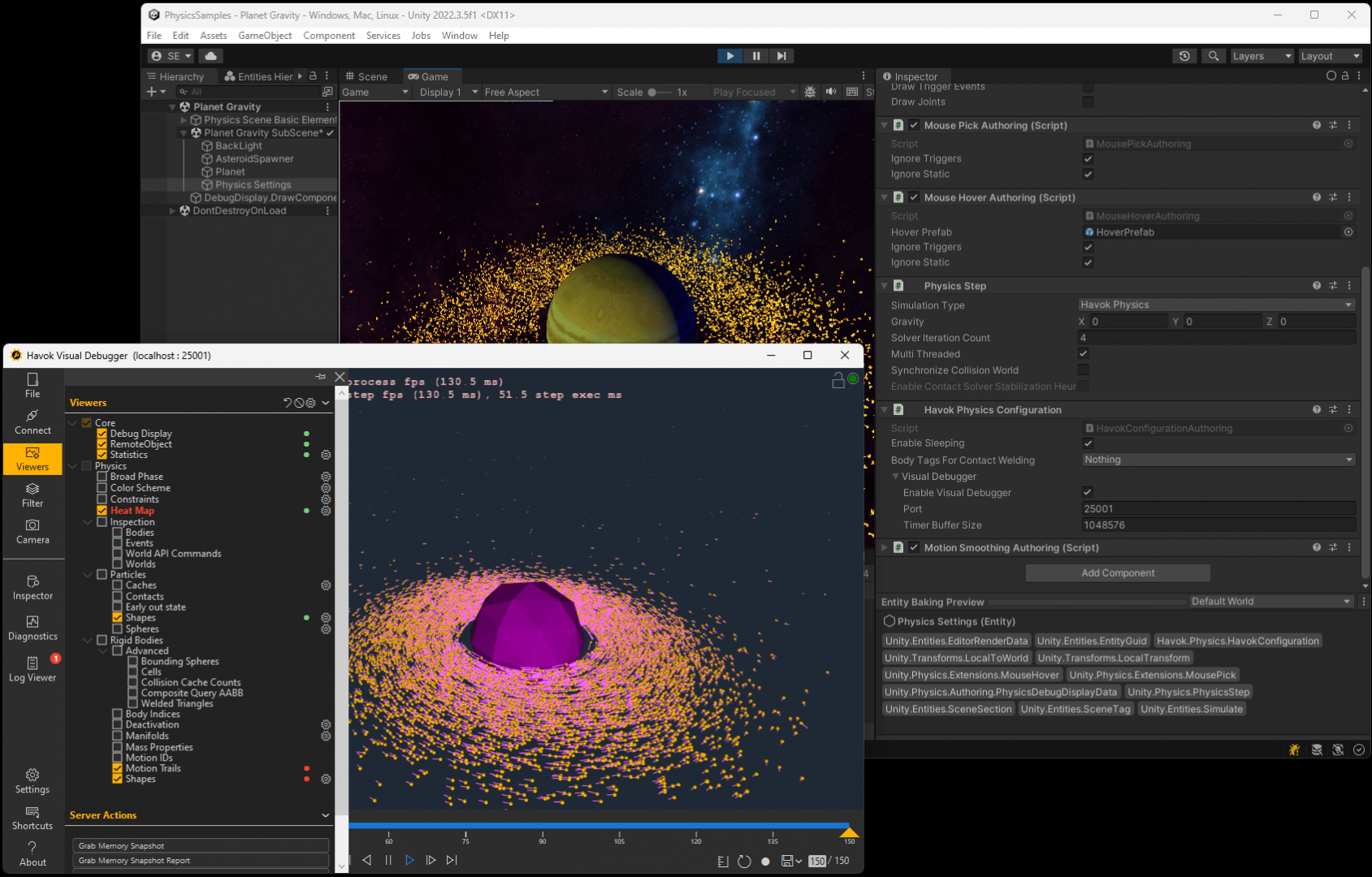1372x877 pixels.
Task: Click the record dot in Havok timeline
Action: click(x=765, y=862)
